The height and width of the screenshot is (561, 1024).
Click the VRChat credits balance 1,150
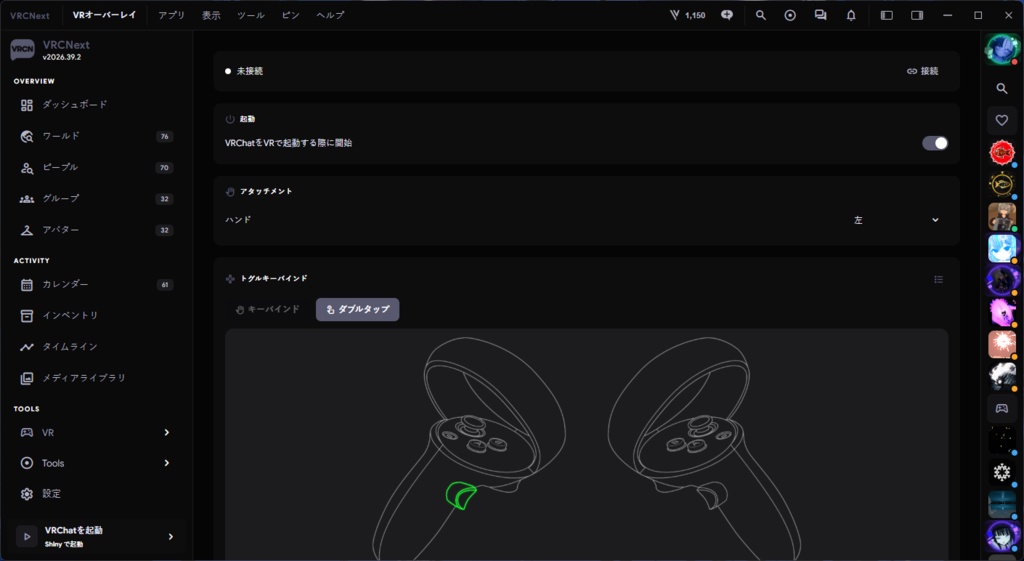pos(688,15)
